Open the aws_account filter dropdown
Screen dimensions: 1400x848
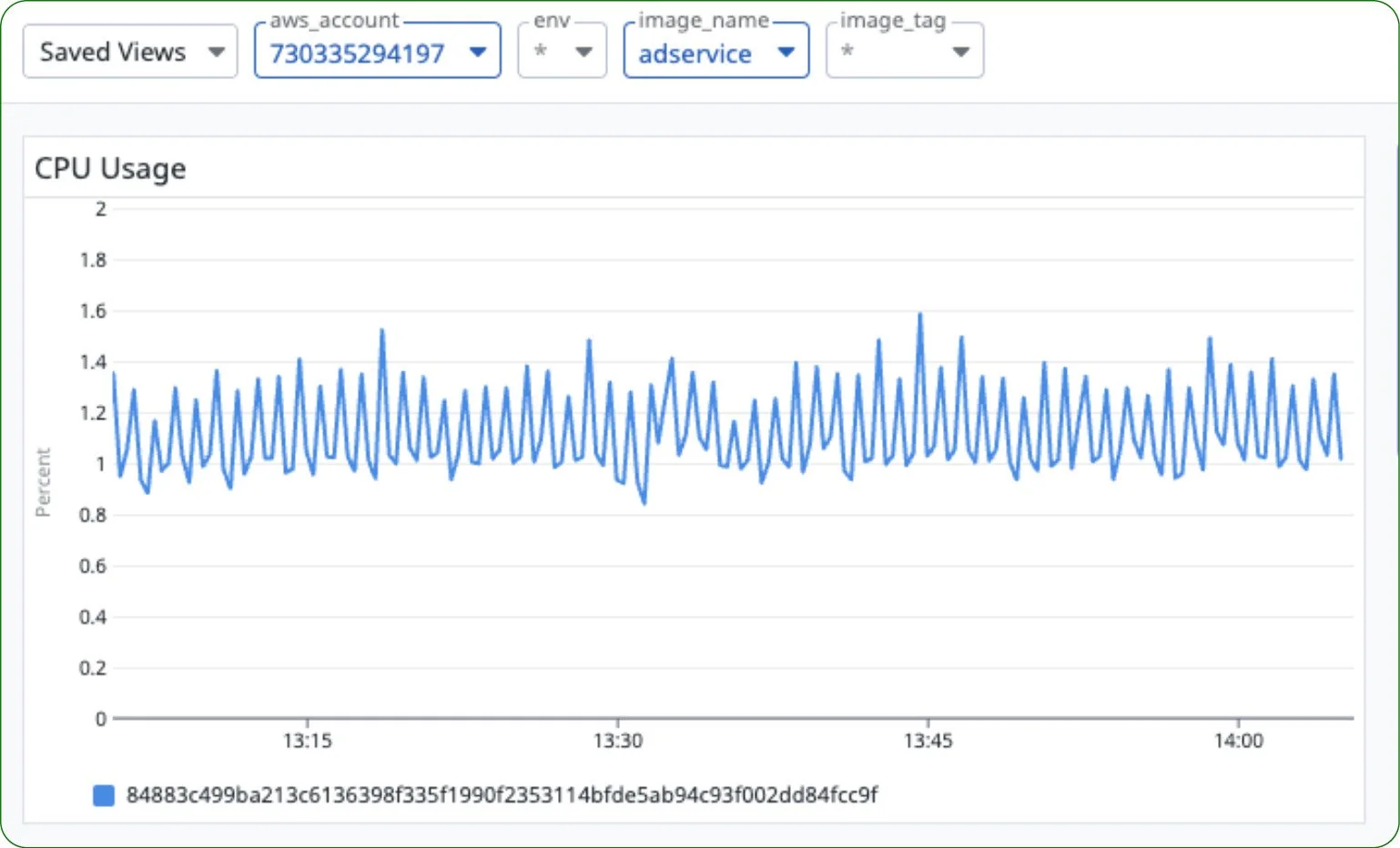coord(377,52)
